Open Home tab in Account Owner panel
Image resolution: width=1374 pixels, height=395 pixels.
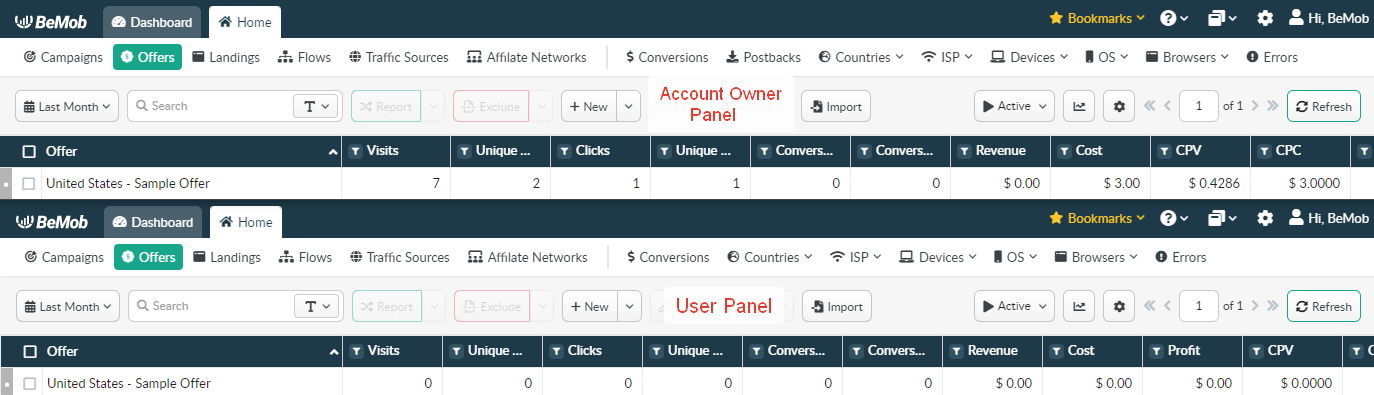click(x=245, y=22)
